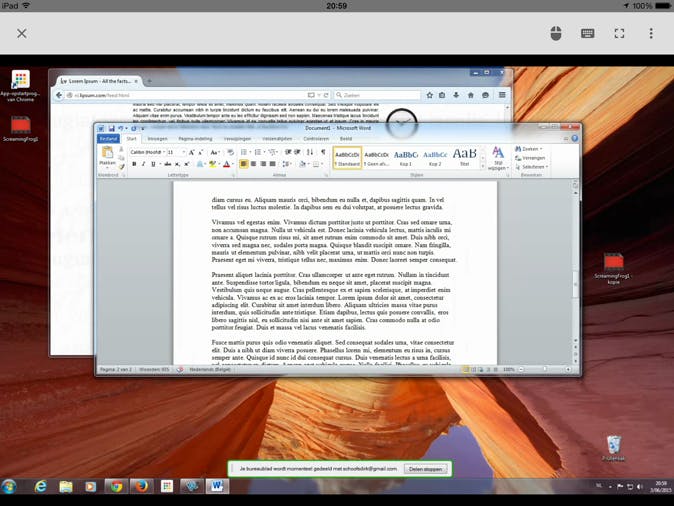Toggle paragraph marks display
This screenshot has height=506, width=674.
[x=323, y=152]
